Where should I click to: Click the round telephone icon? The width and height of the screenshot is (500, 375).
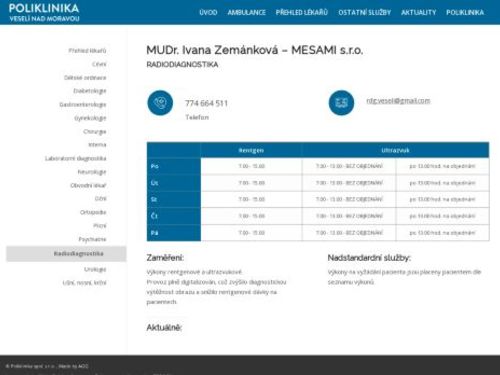pos(160,103)
